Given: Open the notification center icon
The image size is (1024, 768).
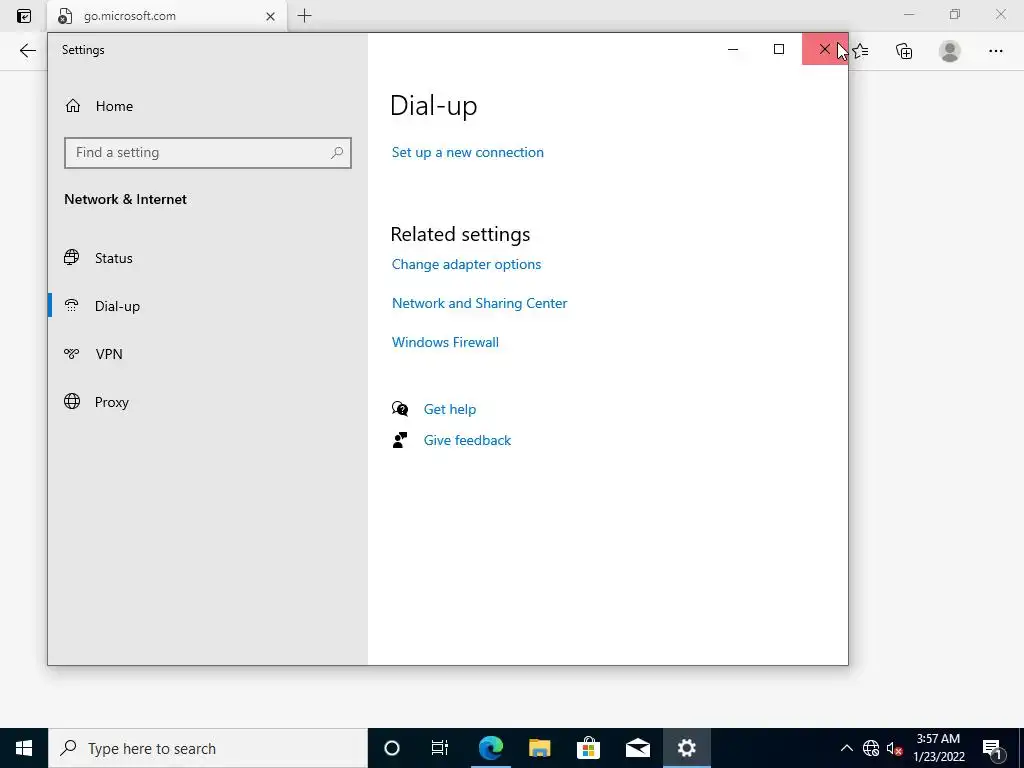Looking at the screenshot, I should 992,748.
